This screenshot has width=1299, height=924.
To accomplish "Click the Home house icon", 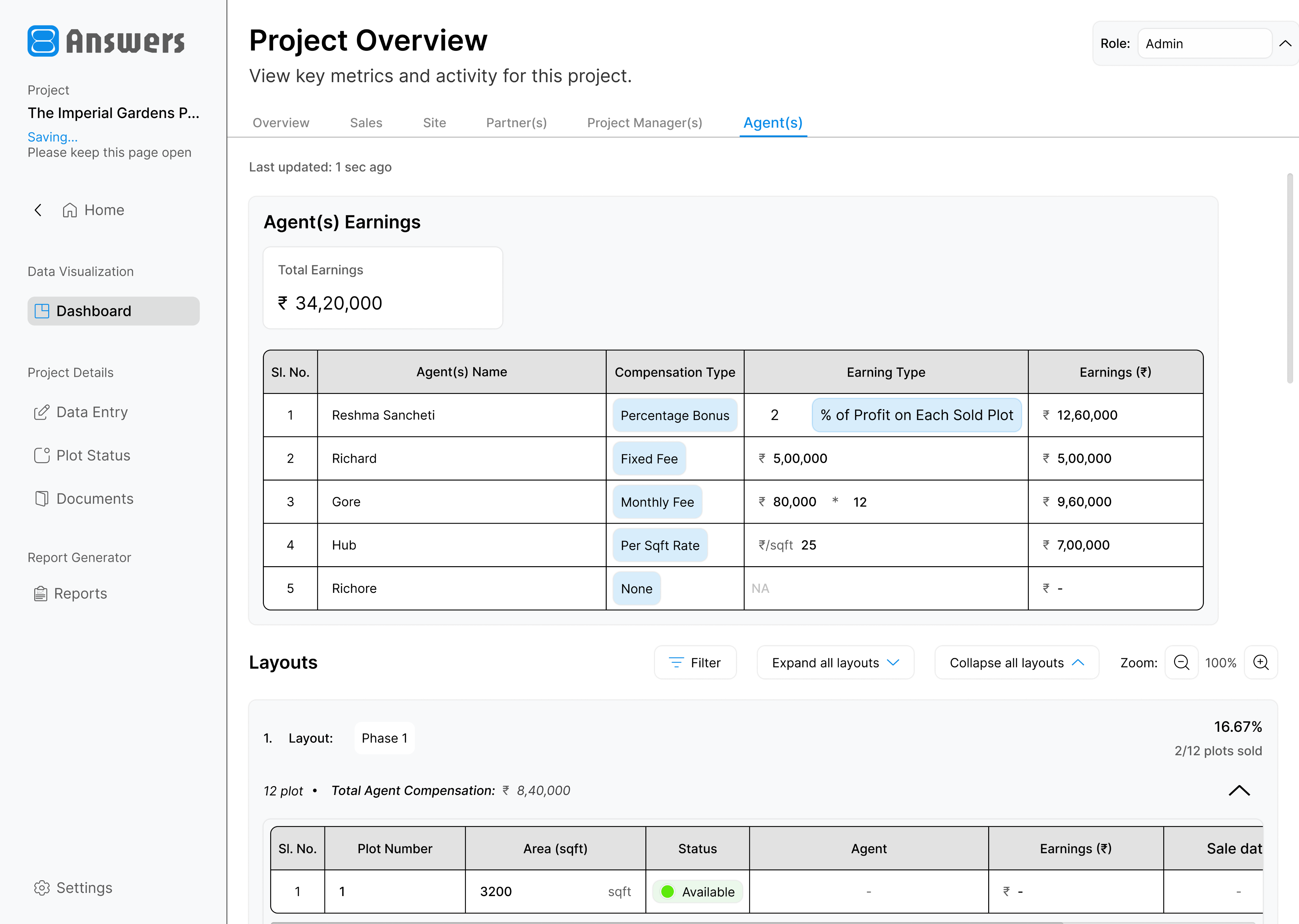I will click(70, 210).
